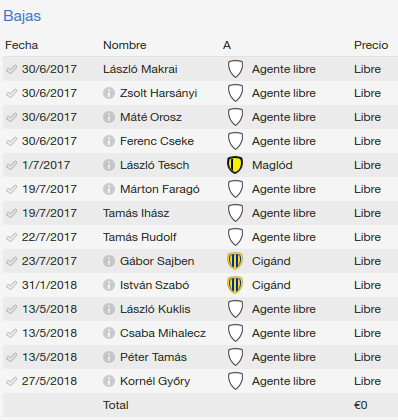Select the Tamás Rudolf row name

pos(140,237)
